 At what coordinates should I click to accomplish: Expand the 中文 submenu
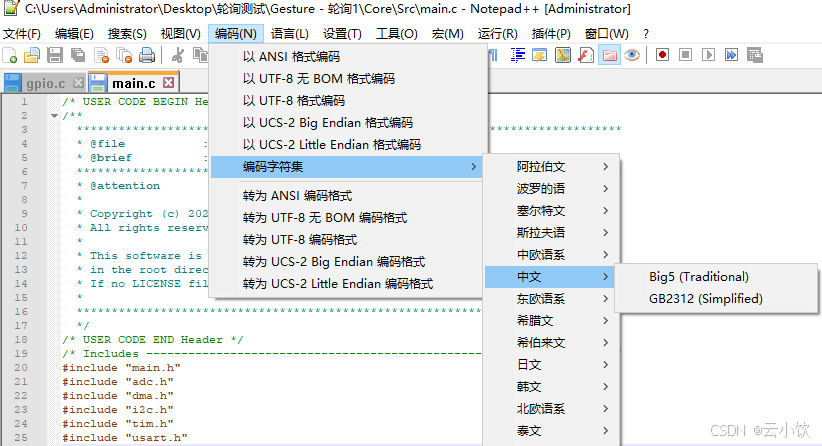[x=551, y=277]
